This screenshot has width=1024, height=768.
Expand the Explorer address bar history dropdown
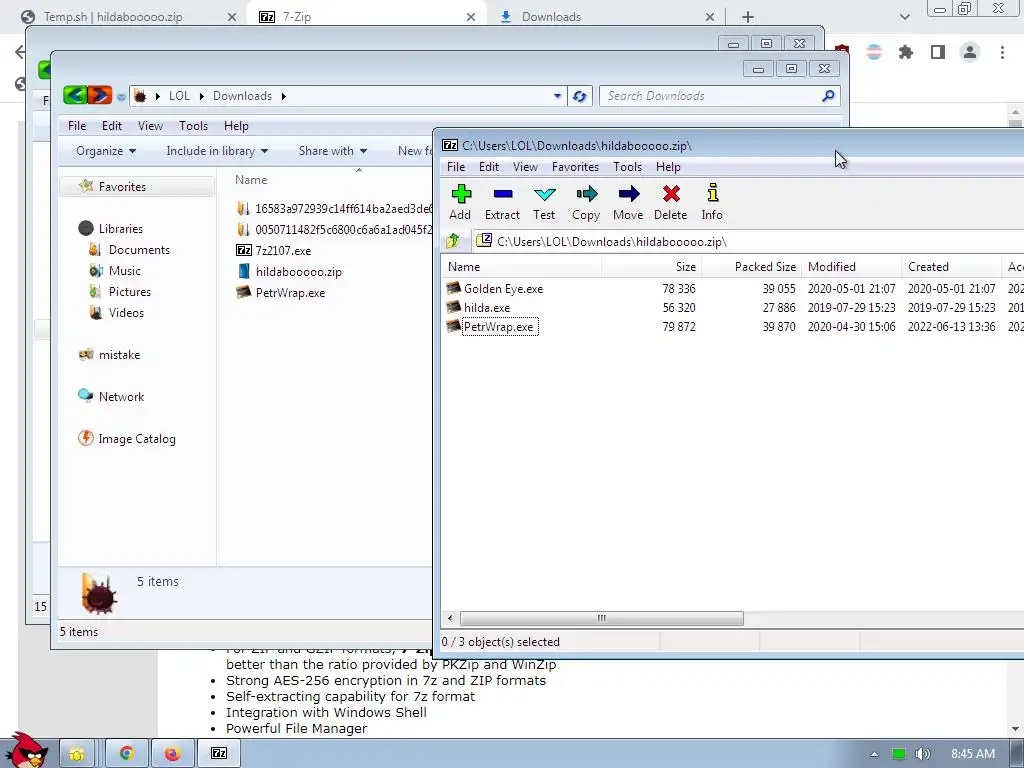557,96
